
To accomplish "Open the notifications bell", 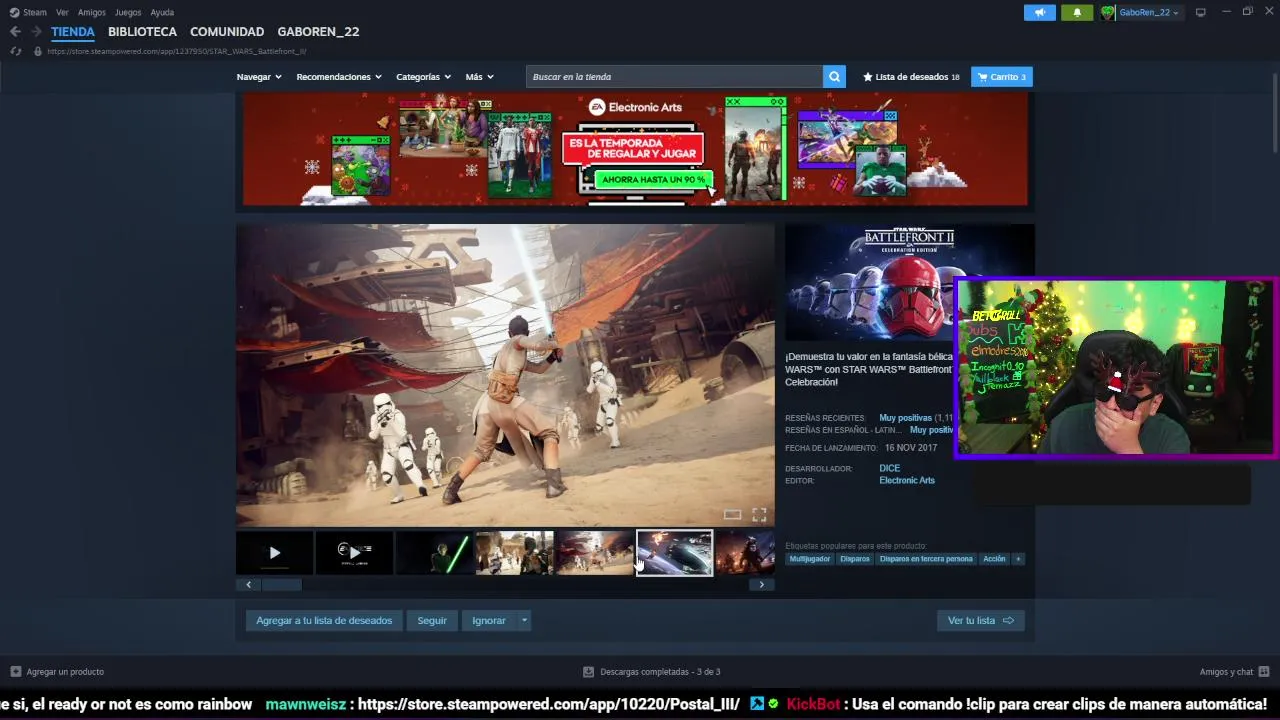I will coord(1077,12).
